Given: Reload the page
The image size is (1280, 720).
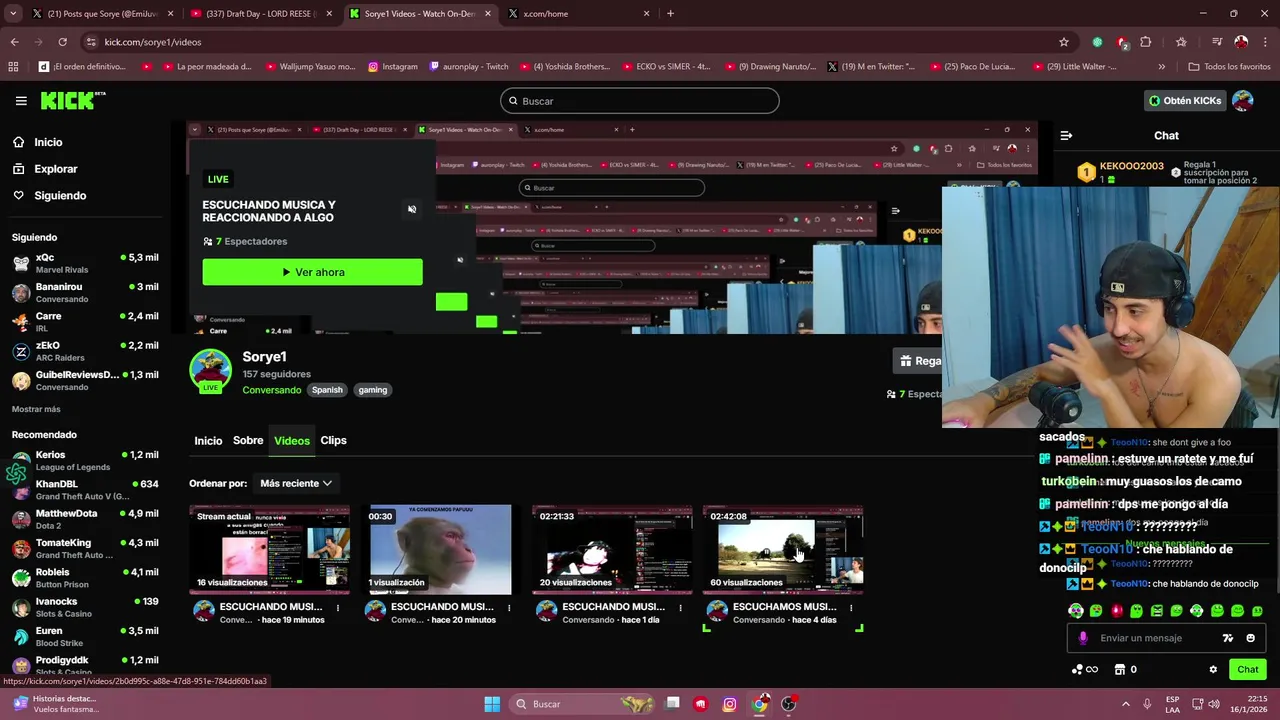Looking at the screenshot, I should click(62, 42).
